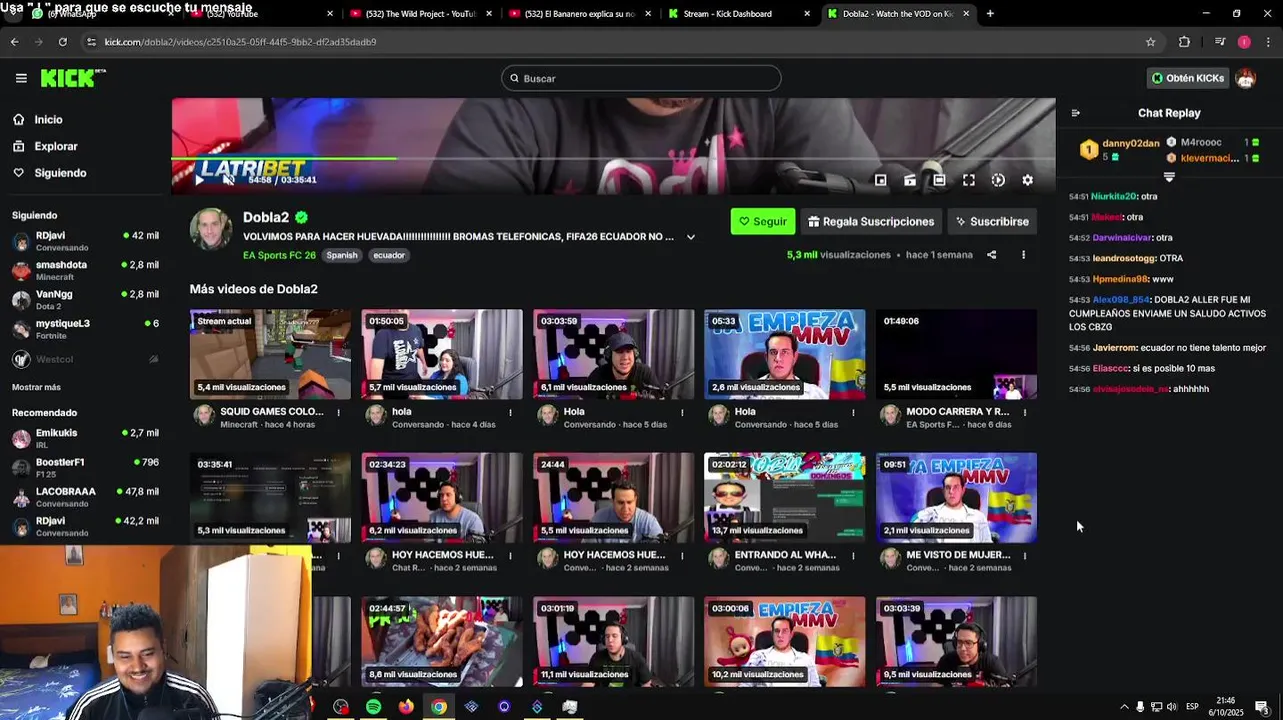Viewport: 1283px width, 720px height.
Task: Switch to El Bananero YouTube tab
Action: (x=580, y=14)
